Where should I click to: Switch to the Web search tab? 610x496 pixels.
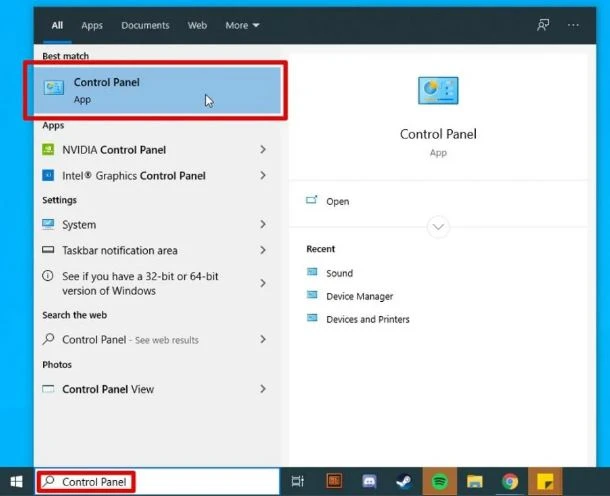(197, 25)
